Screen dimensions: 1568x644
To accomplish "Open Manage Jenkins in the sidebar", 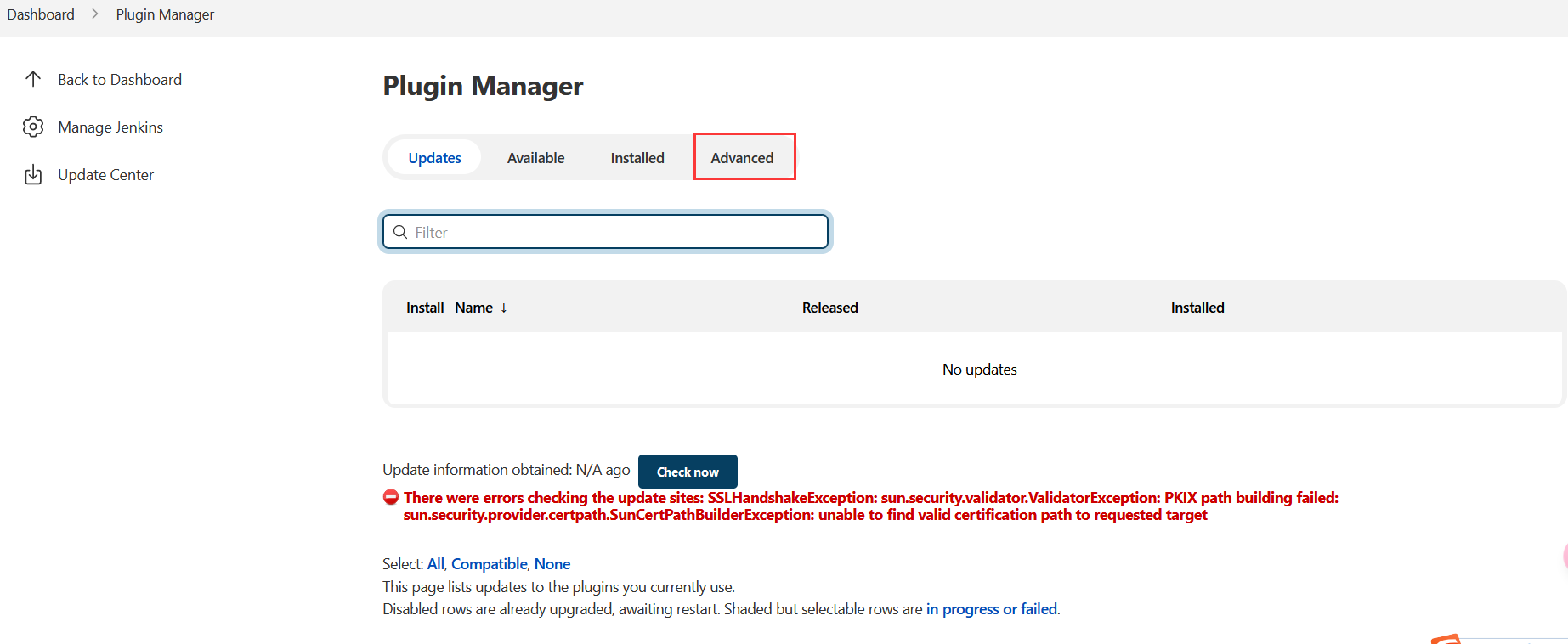I will click(x=110, y=127).
